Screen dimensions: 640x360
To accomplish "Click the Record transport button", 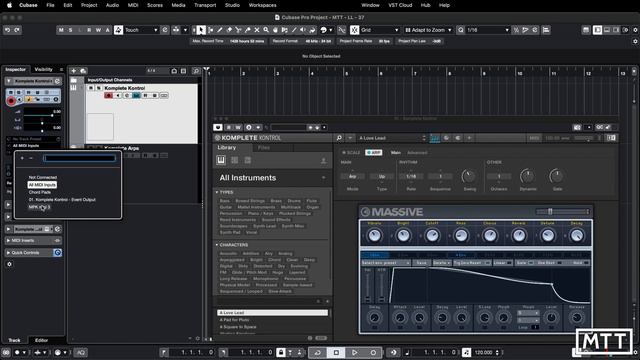I will (x=373, y=352).
